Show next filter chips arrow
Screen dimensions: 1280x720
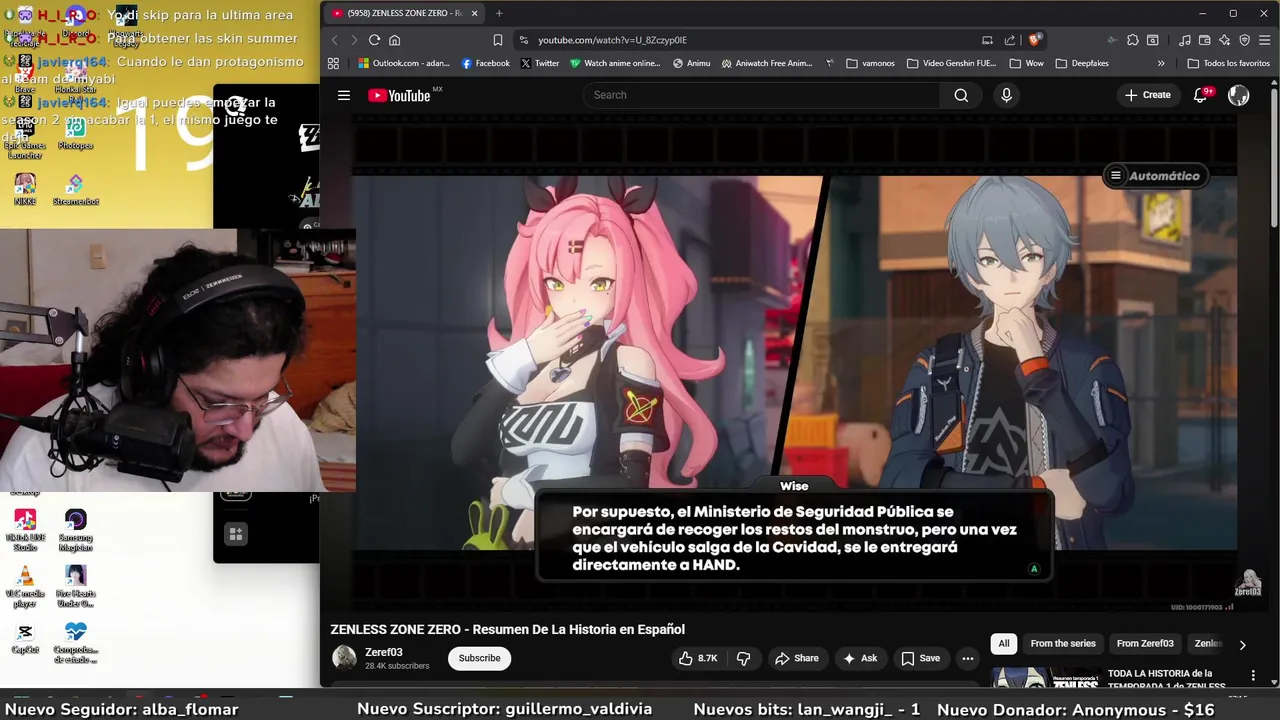point(1243,645)
